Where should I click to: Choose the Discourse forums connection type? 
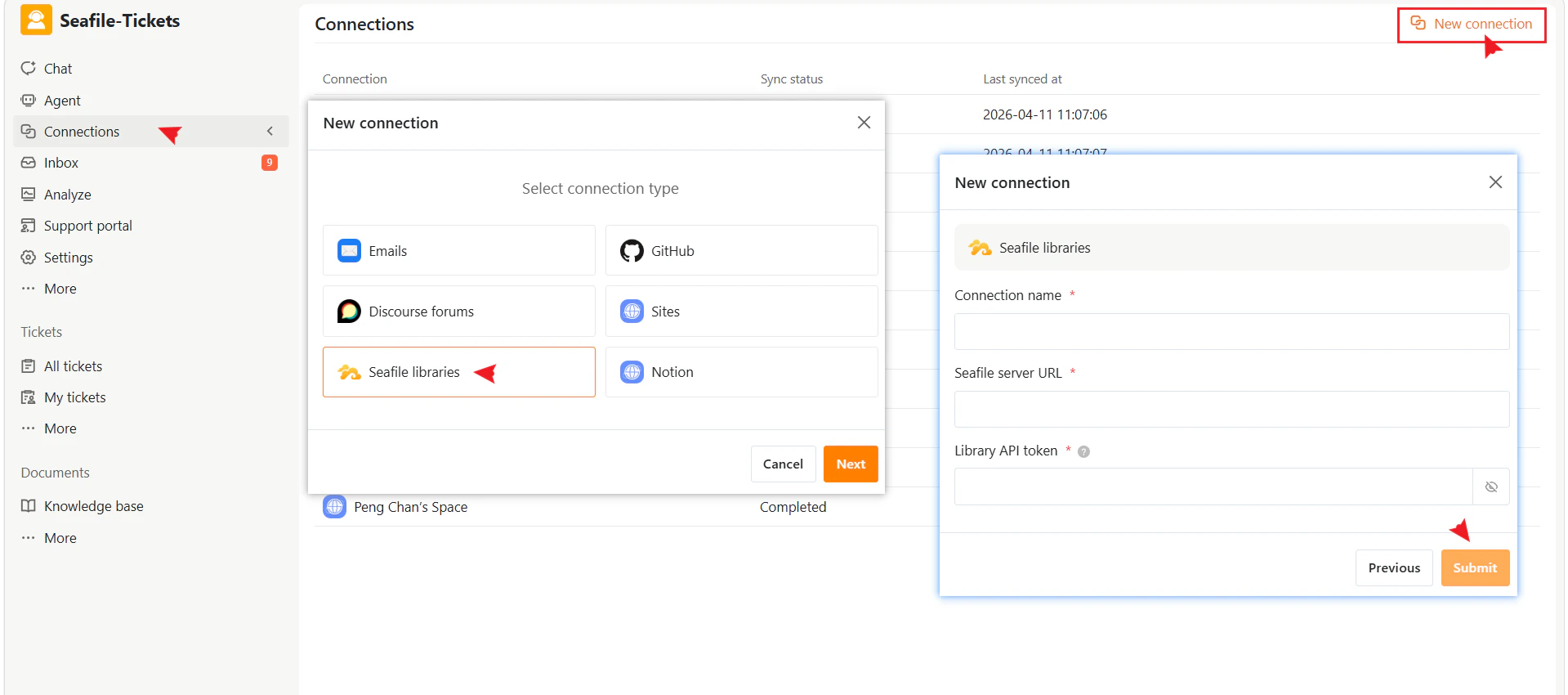[x=459, y=312]
